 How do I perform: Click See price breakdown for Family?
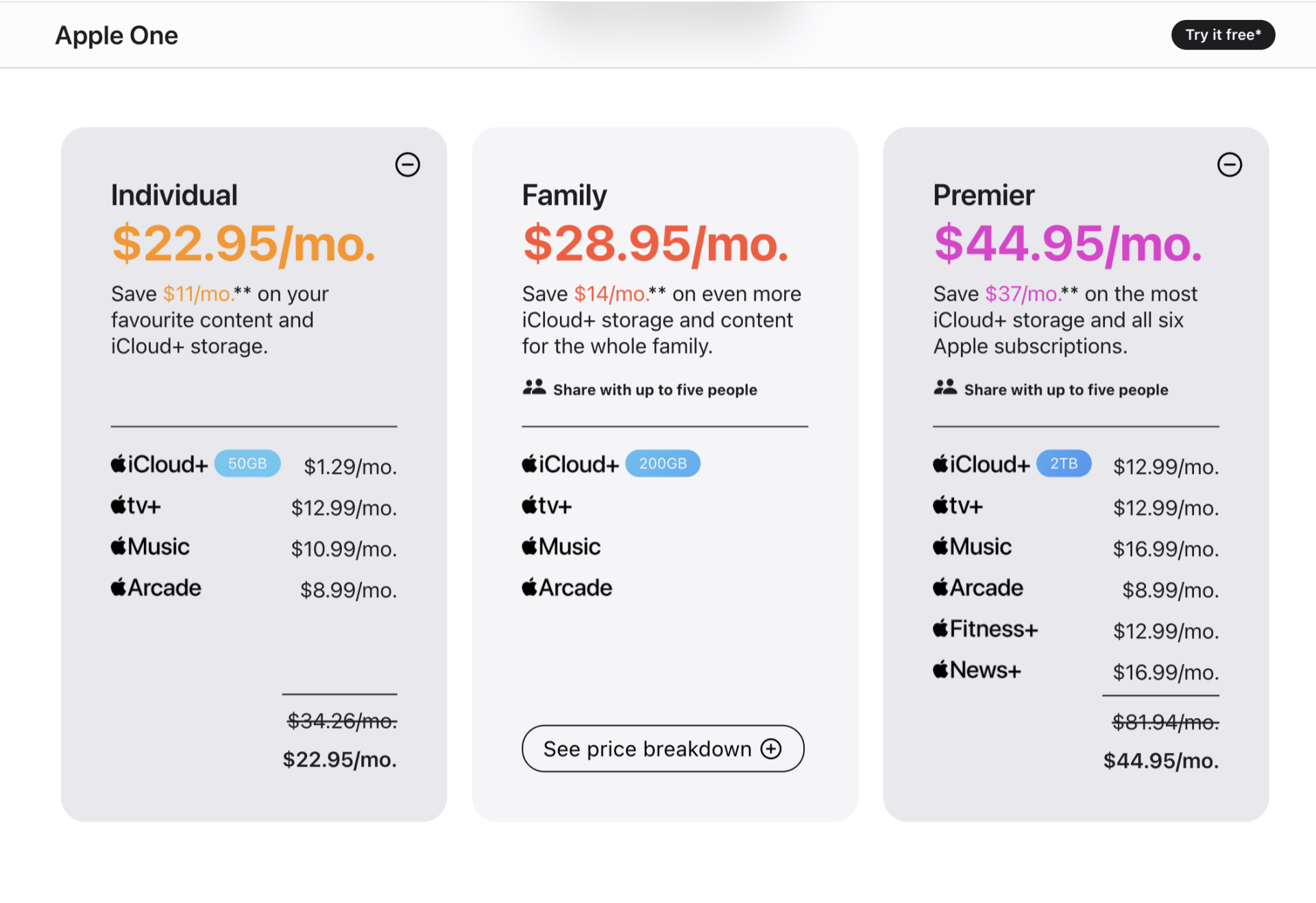662,748
